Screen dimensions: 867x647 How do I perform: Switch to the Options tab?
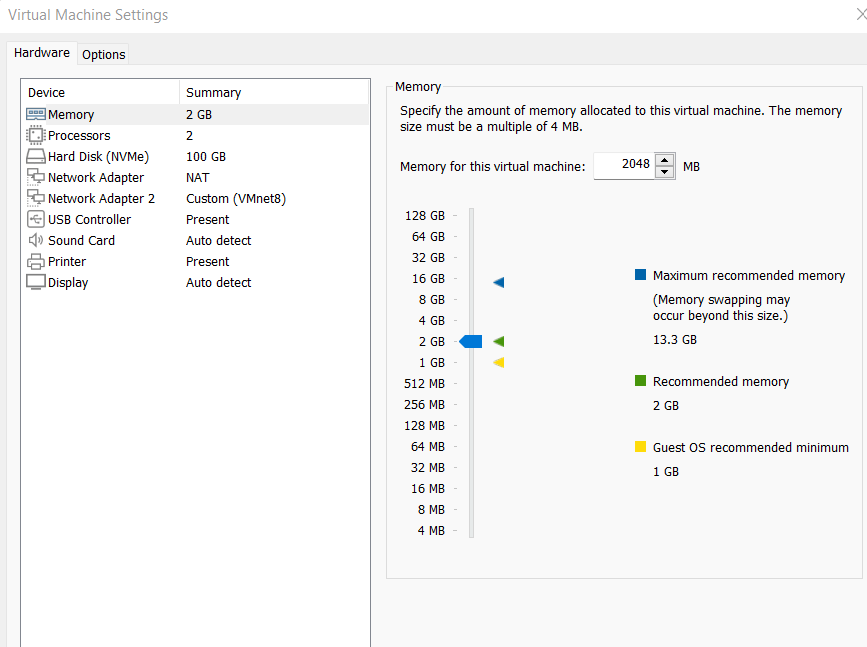click(x=104, y=54)
